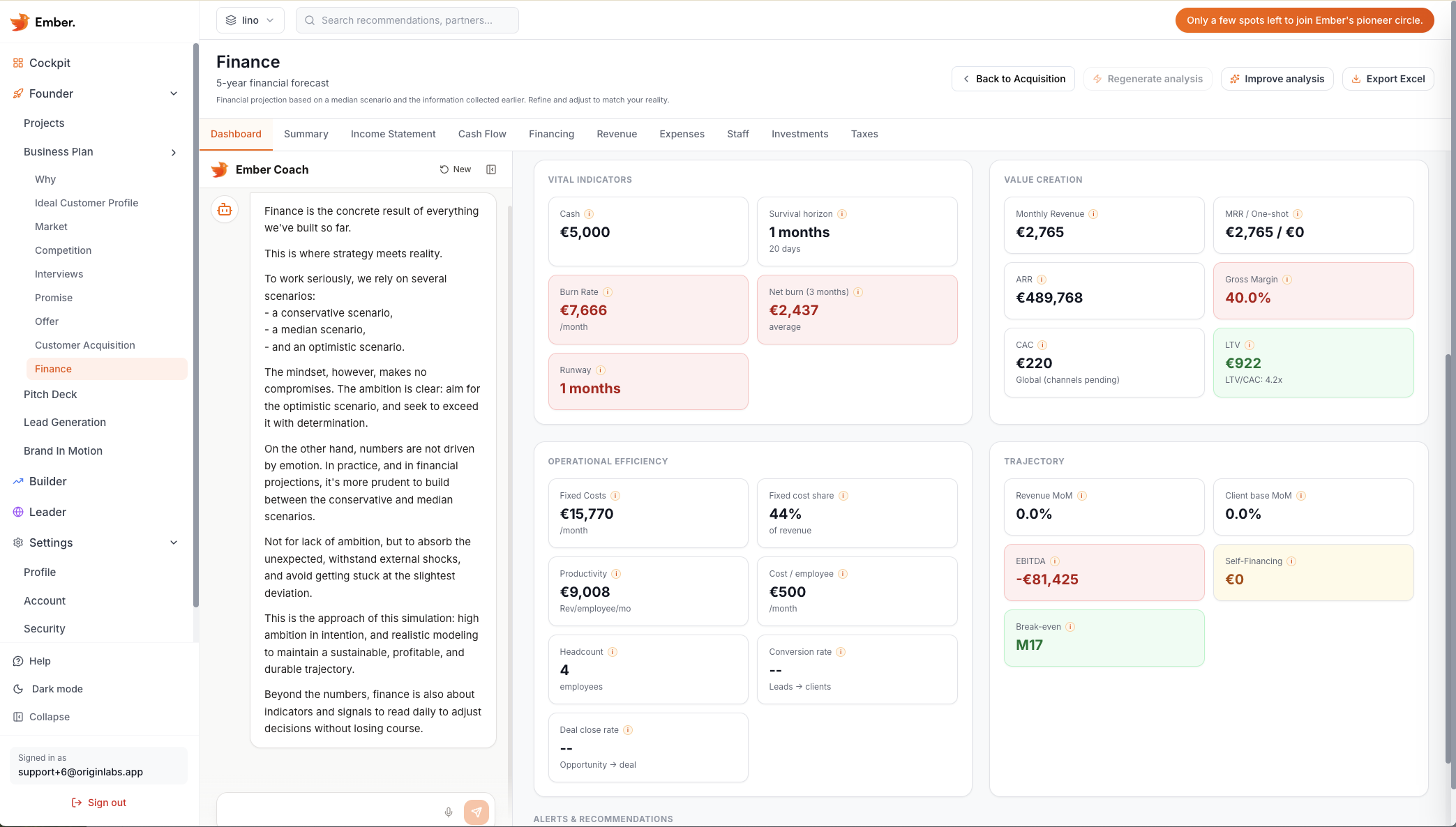Click the info icon beside Burn Rate
The height and width of the screenshot is (827, 1456).
[x=608, y=292]
